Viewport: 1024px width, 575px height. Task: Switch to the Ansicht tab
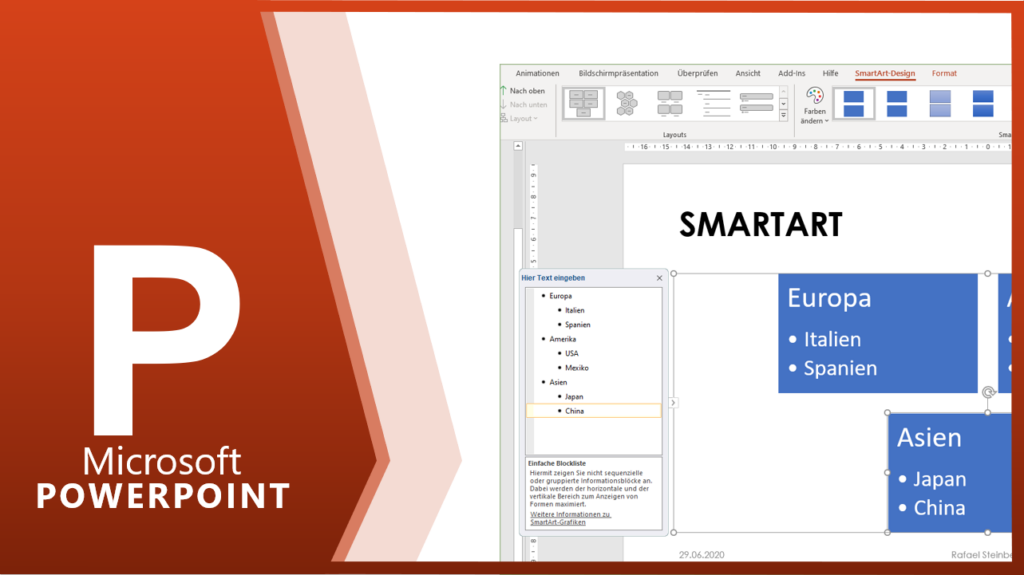[x=748, y=73]
